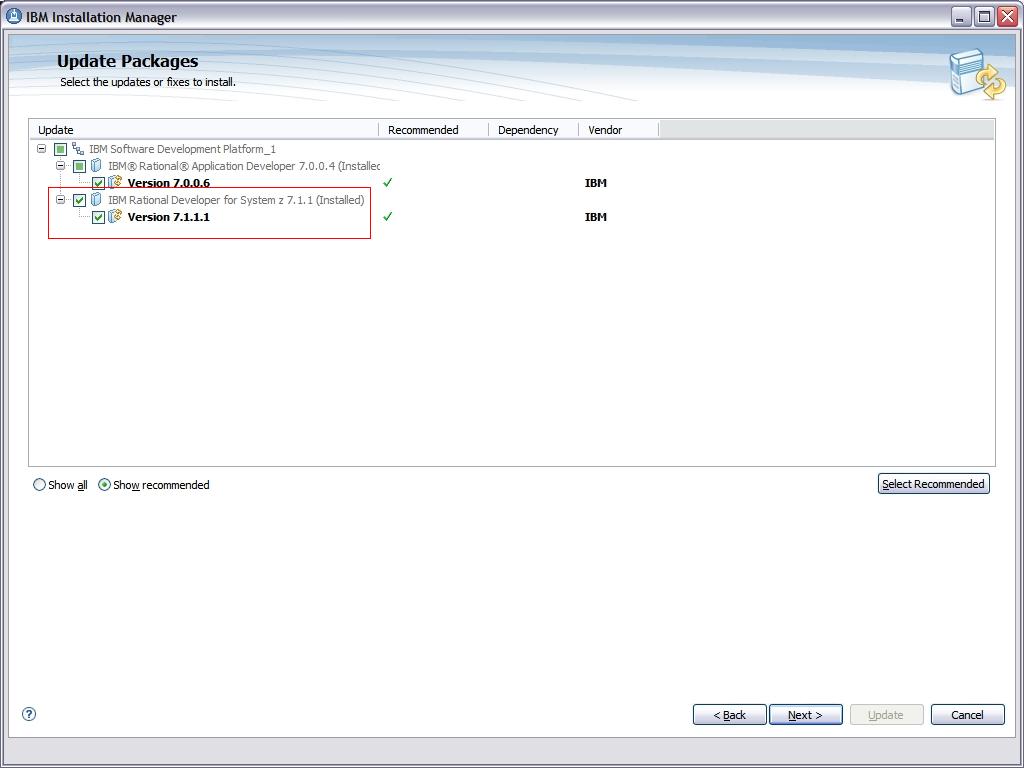The width and height of the screenshot is (1024, 768).
Task: Open help via the question mark icon
Action: pyautogui.click(x=29, y=714)
